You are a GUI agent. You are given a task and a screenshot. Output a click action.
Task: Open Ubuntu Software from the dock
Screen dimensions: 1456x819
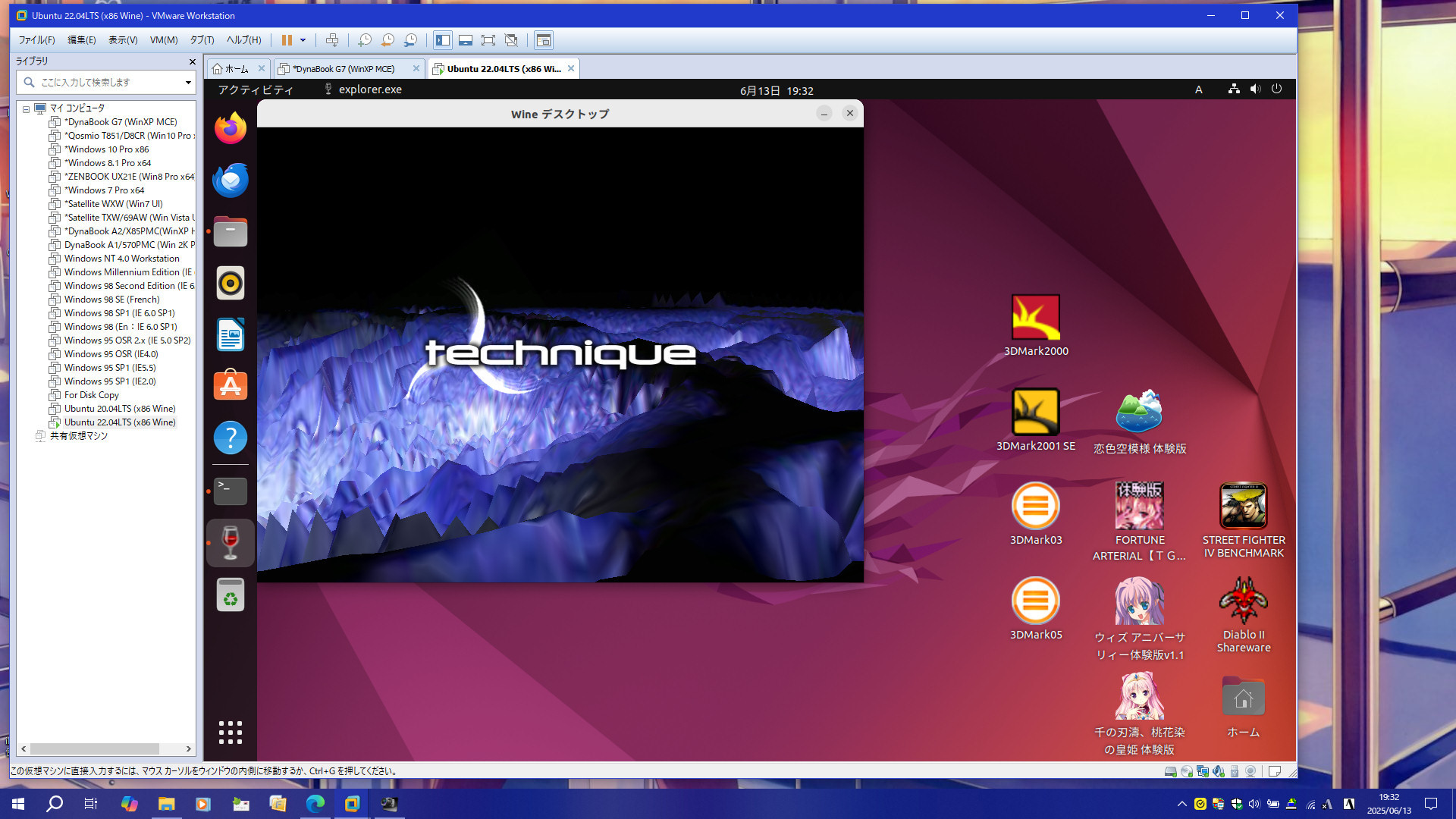[x=231, y=386]
